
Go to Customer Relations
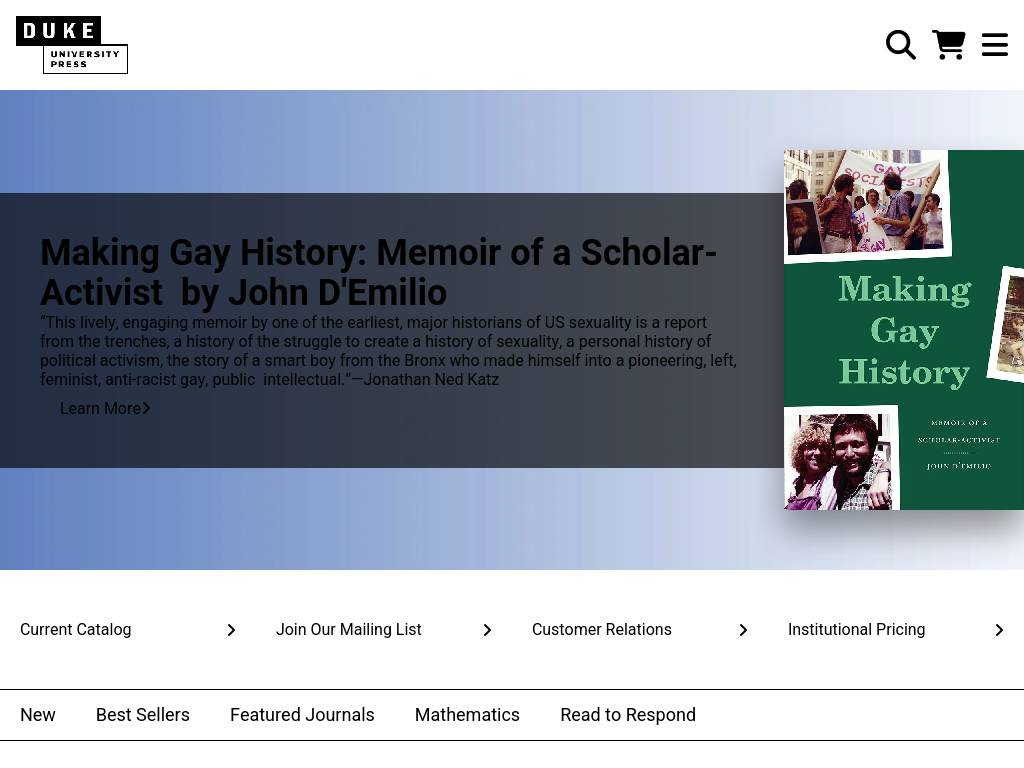[601, 630]
